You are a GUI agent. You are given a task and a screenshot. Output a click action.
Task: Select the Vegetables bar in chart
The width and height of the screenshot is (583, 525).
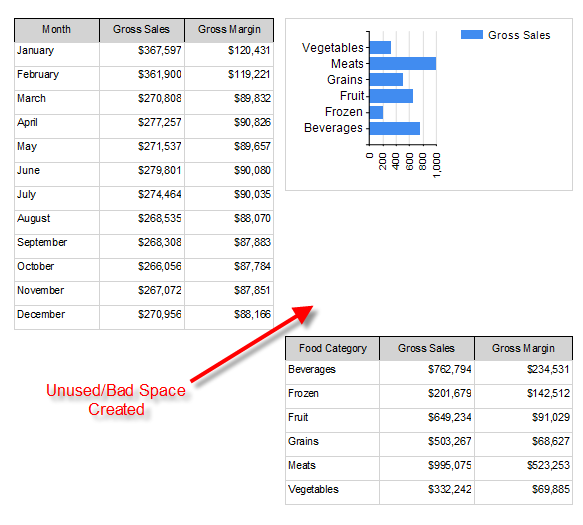[x=380, y=48]
